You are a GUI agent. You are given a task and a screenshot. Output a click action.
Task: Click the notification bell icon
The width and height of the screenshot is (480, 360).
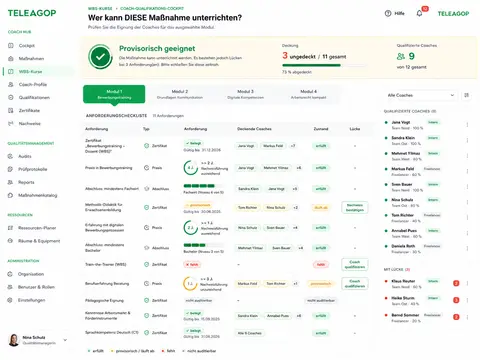click(419, 13)
